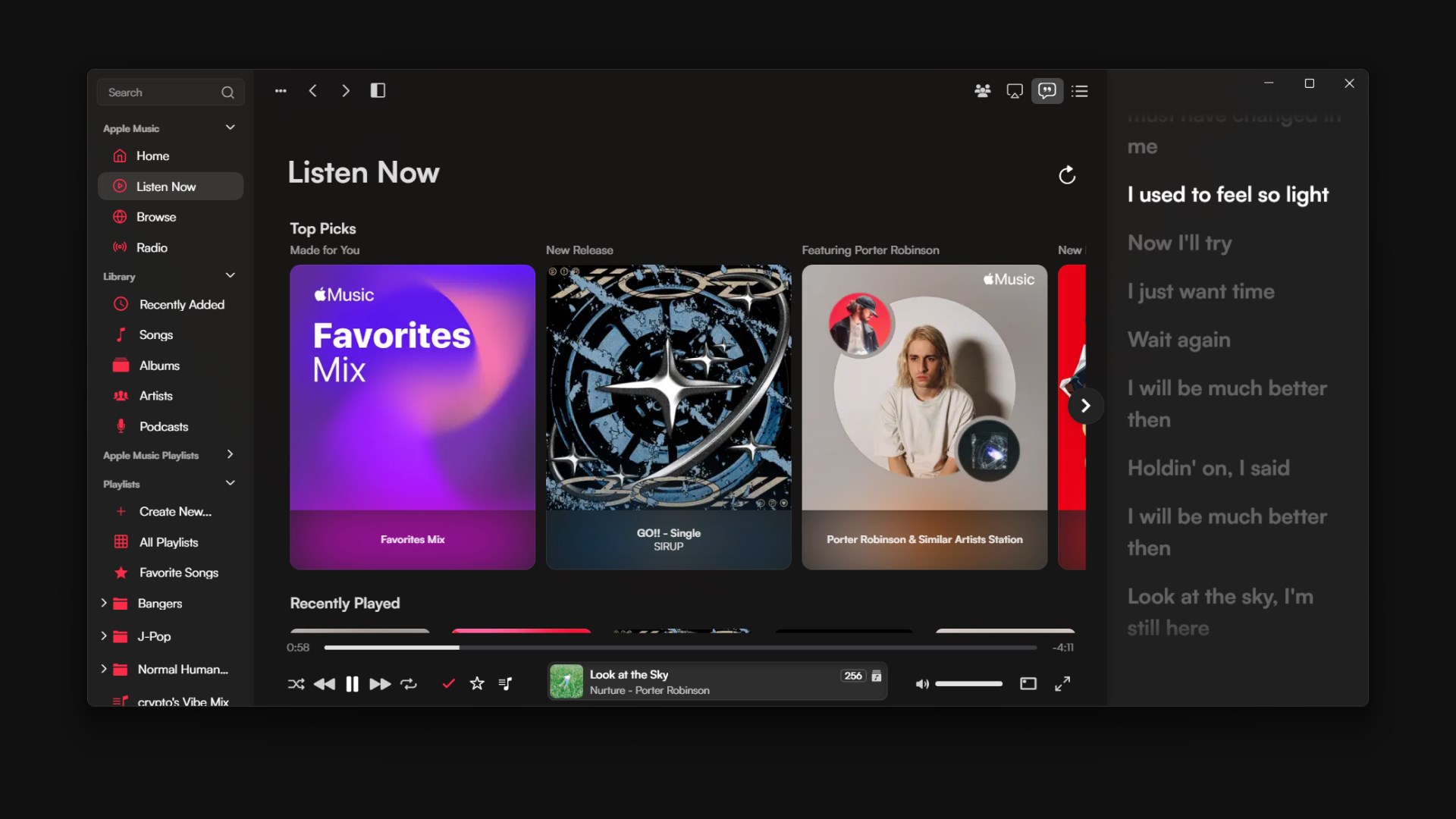Select the AirPlay icon

[1015, 90]
